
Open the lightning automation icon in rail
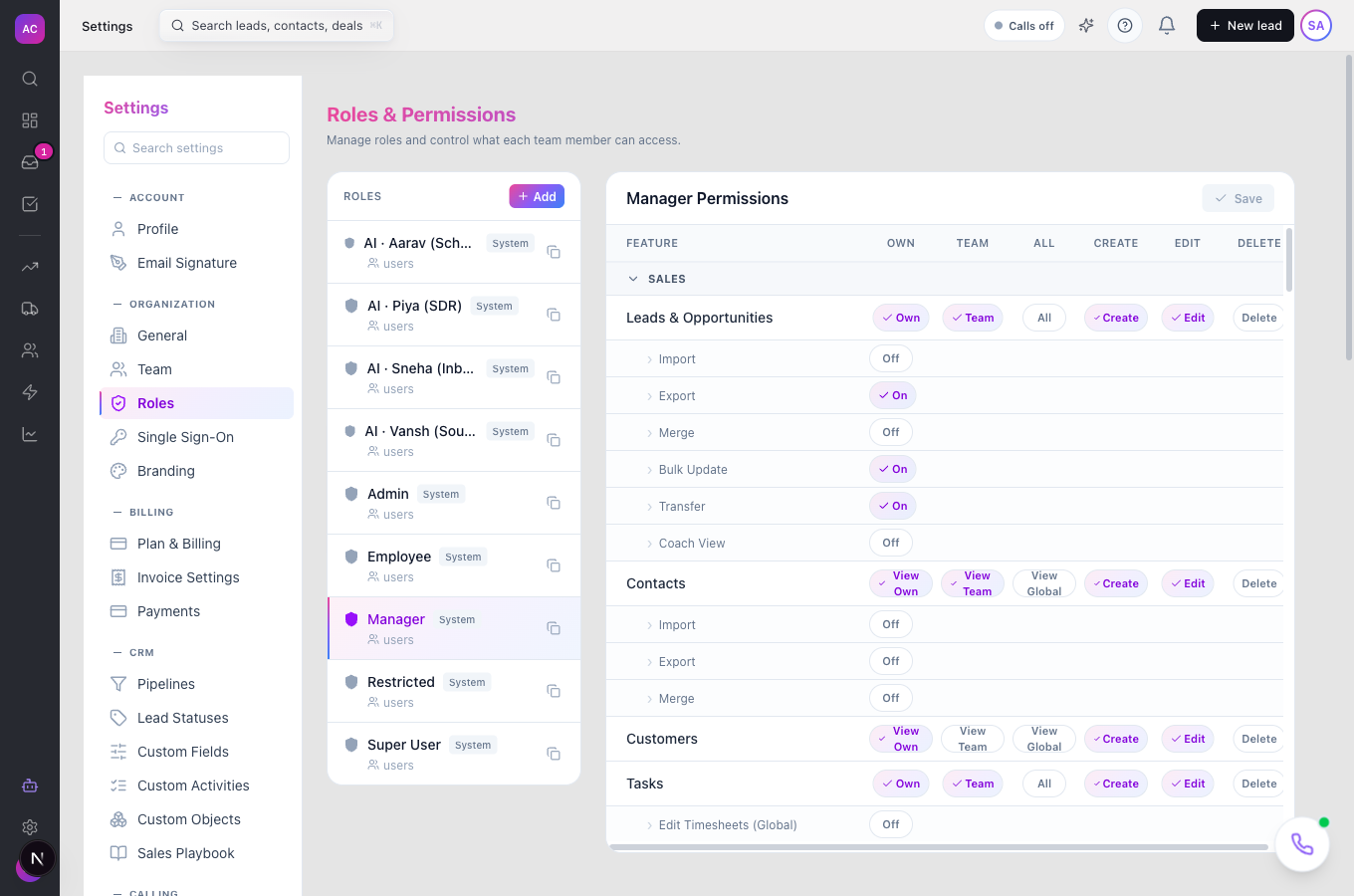30,392
